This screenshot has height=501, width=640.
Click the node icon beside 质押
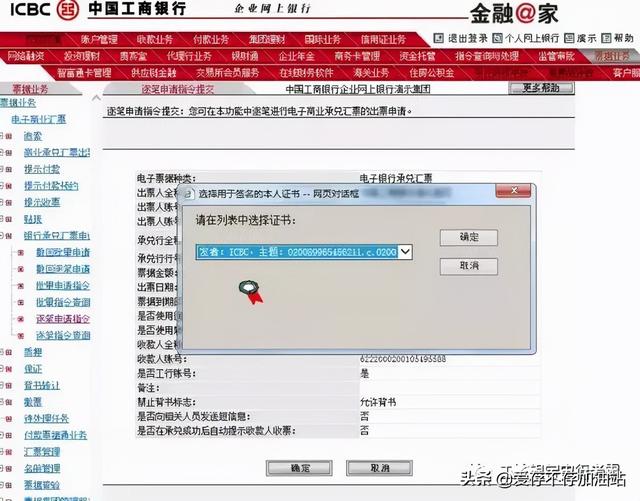[x=9, y=352]
